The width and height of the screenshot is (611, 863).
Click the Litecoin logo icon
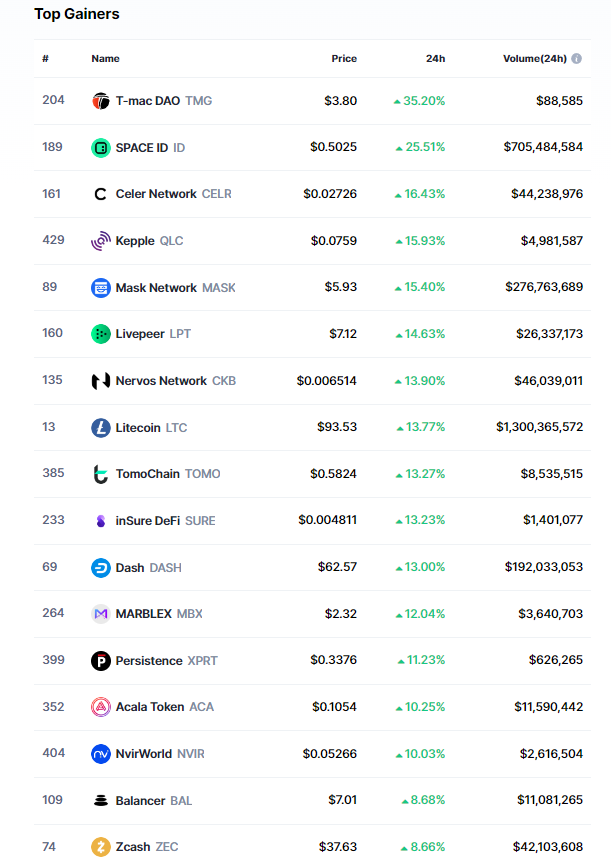[100, 428]
